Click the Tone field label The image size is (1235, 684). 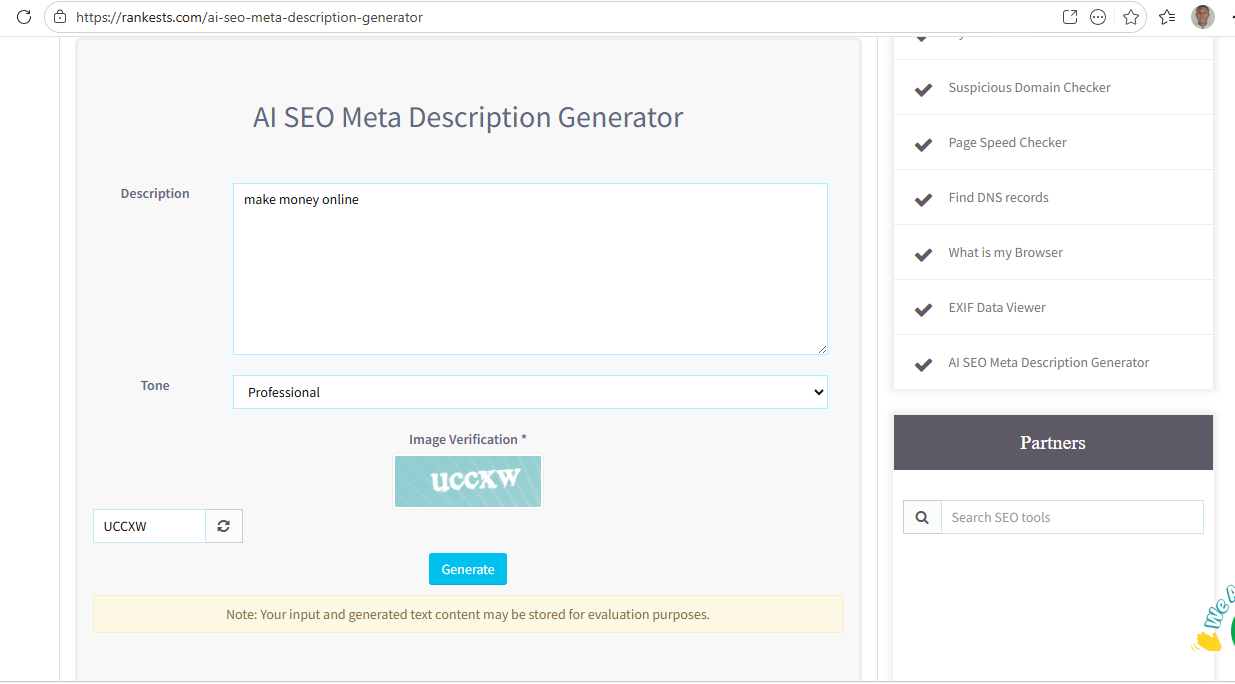pos(155,385)
